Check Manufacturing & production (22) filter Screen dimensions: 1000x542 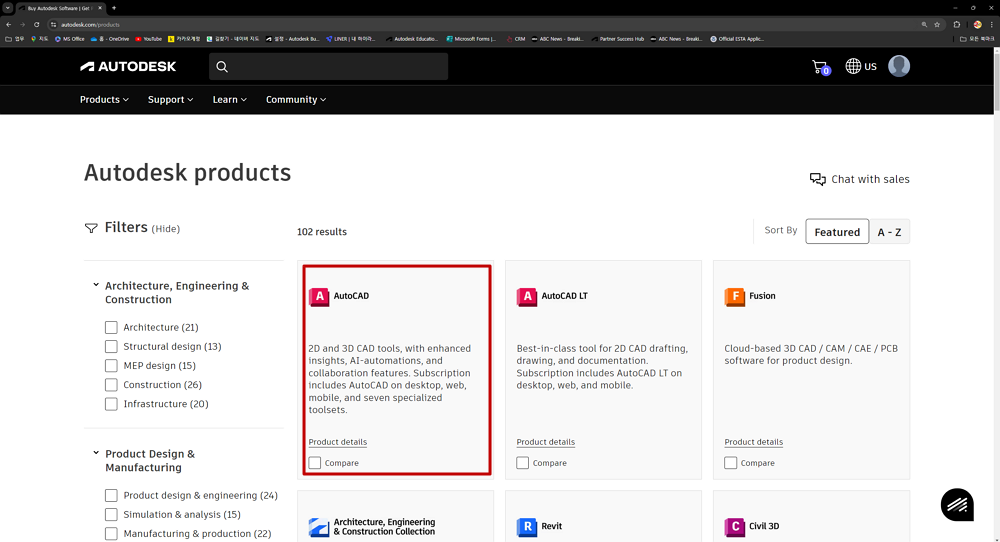[111, 534]
